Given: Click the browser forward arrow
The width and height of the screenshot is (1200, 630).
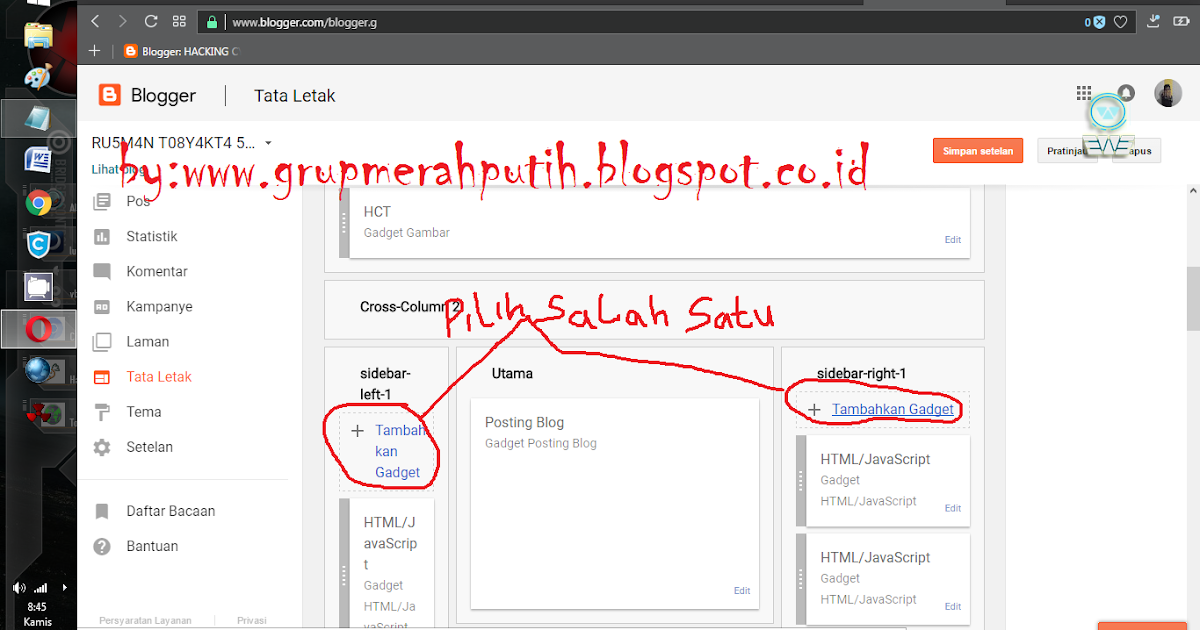Looking at the screenshot, I should point(122,21).
